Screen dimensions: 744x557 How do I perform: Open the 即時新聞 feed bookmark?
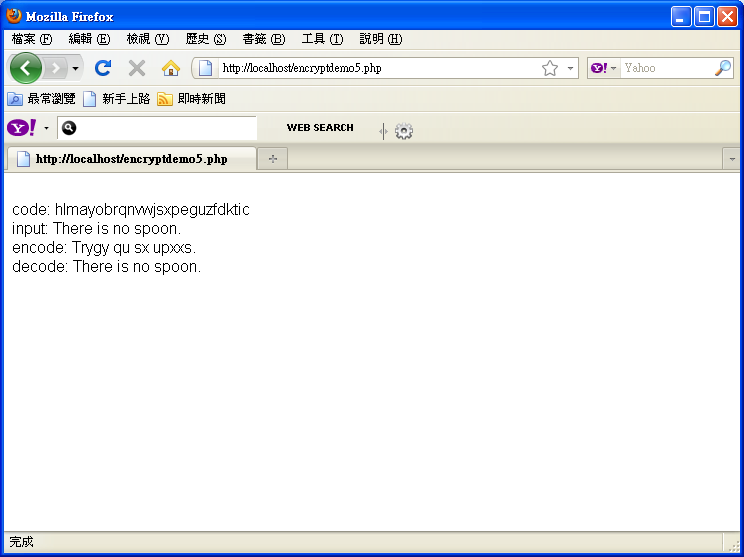(192, 99)
